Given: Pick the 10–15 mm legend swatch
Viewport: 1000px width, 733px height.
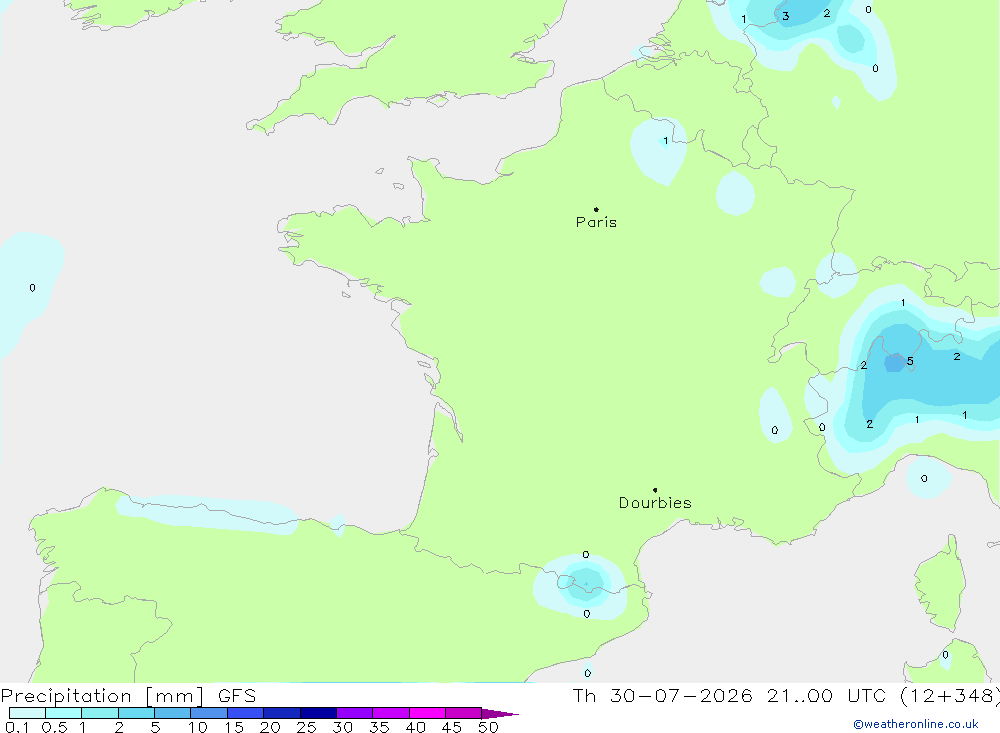Looking at the screenshot, I should [209, 713].
